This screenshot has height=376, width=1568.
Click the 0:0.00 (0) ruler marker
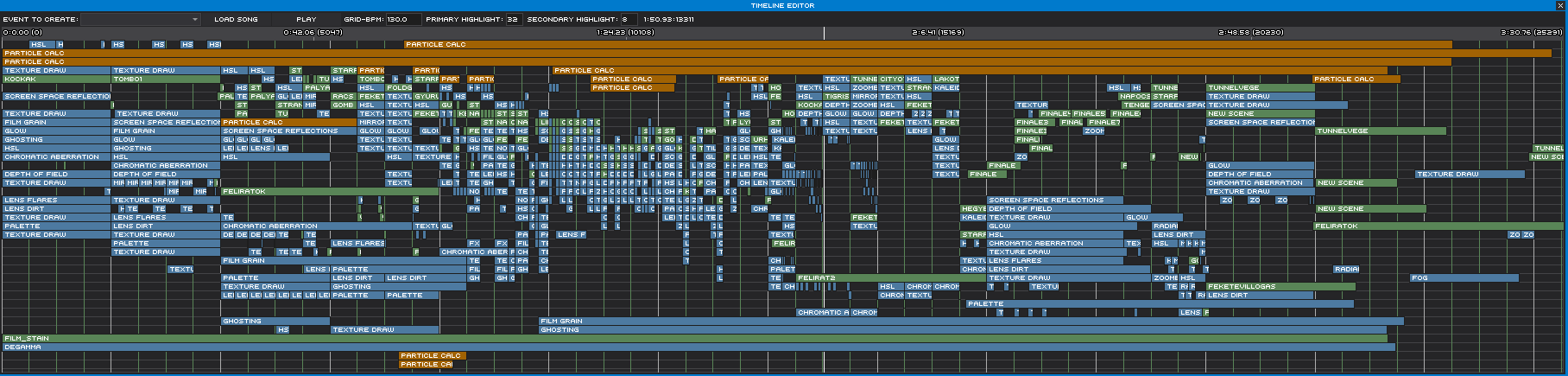click(22, 32)
